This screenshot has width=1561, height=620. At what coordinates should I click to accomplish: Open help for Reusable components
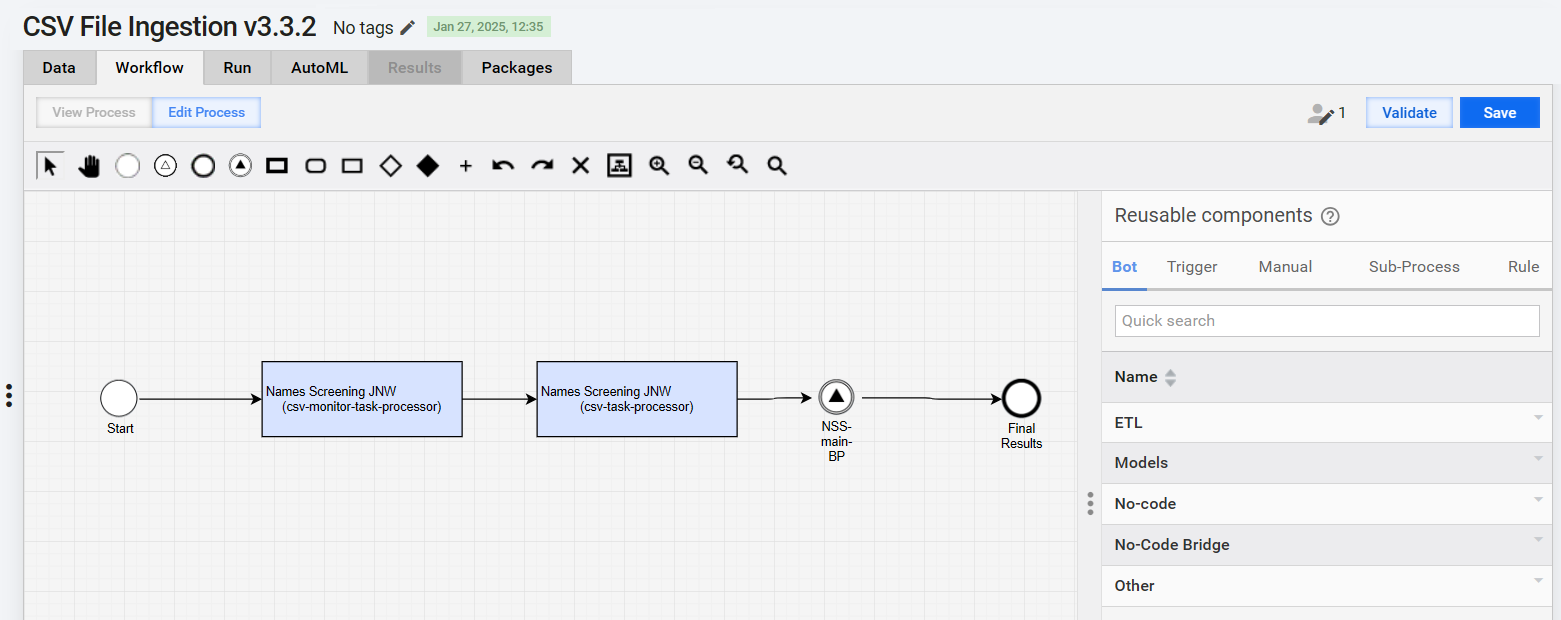1330,216
